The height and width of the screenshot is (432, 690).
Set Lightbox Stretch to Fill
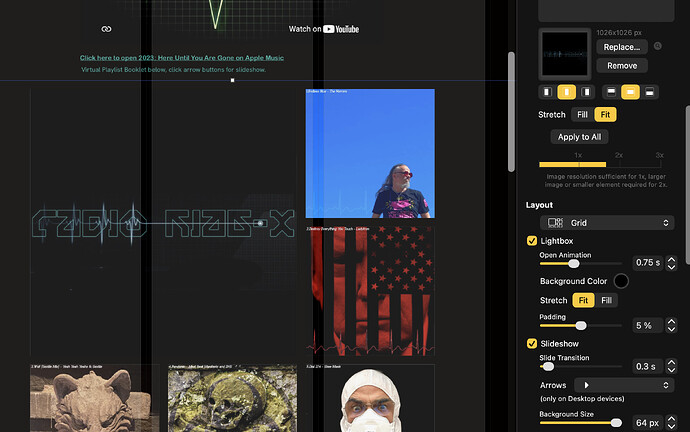(606, 300)
